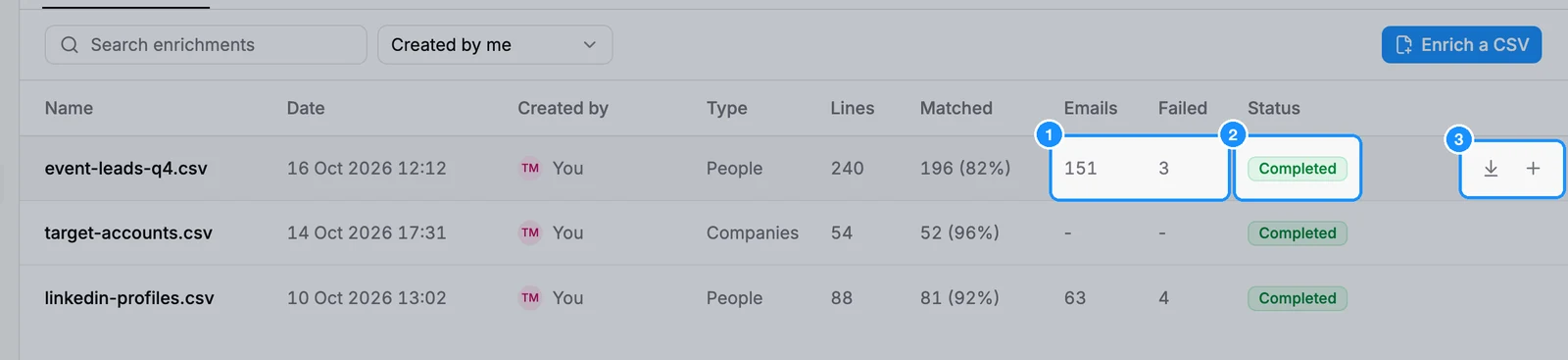This screenshot has height=360, width=1568.
Task: Click into Search enrichments input
Action: click(206, 45)
